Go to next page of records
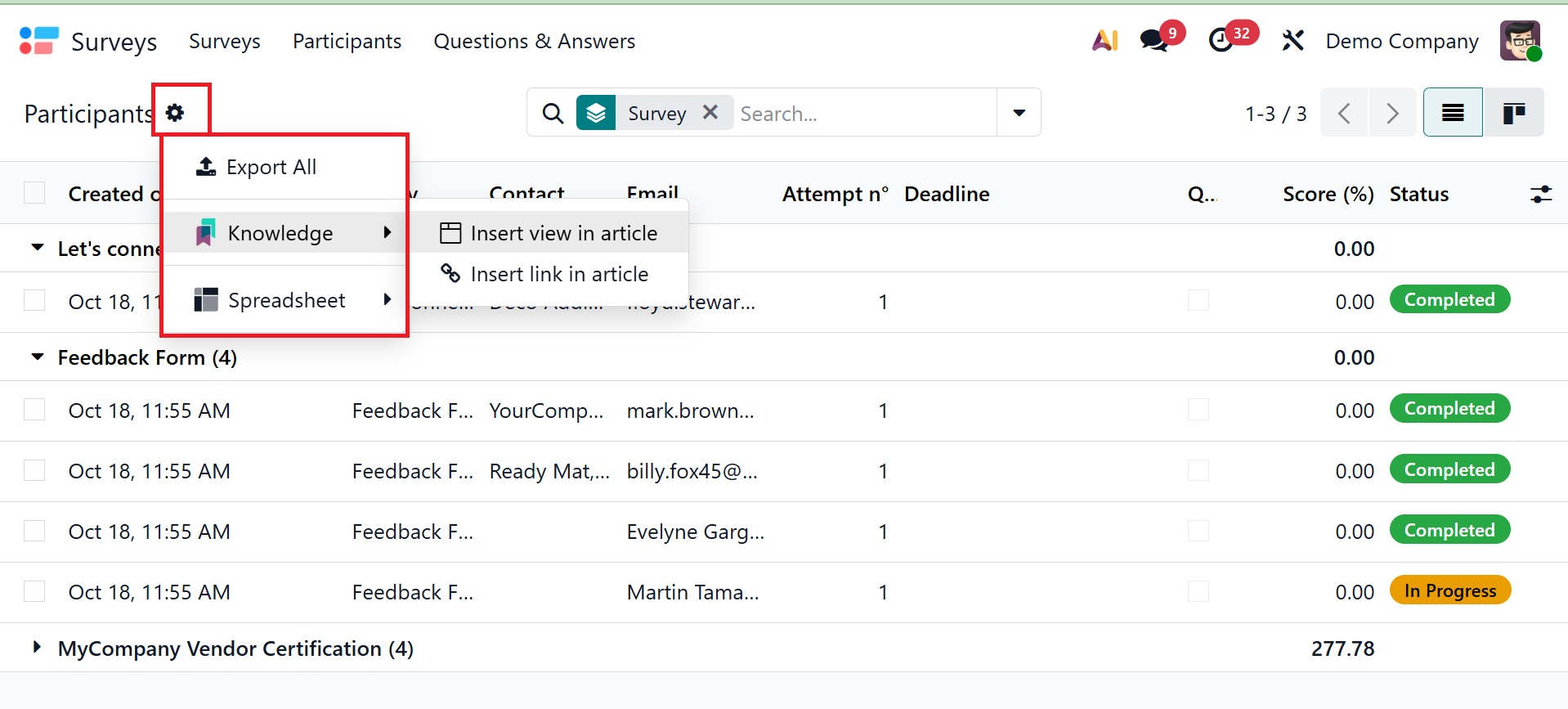Image resolution: width=1568 pixels, height=709 pixels. coord(1392,113)
